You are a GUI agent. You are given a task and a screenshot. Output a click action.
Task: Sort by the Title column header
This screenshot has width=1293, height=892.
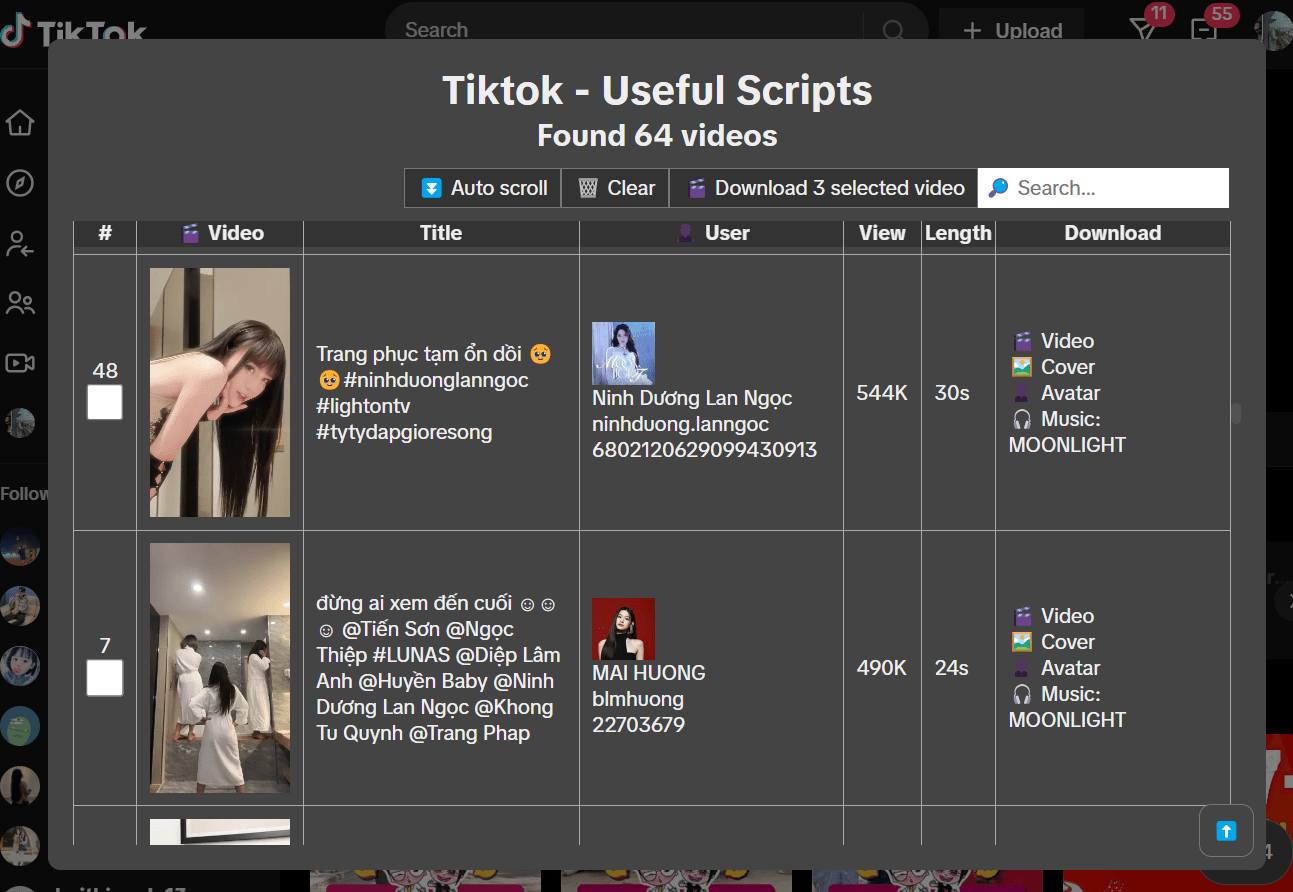coord(441,233)
